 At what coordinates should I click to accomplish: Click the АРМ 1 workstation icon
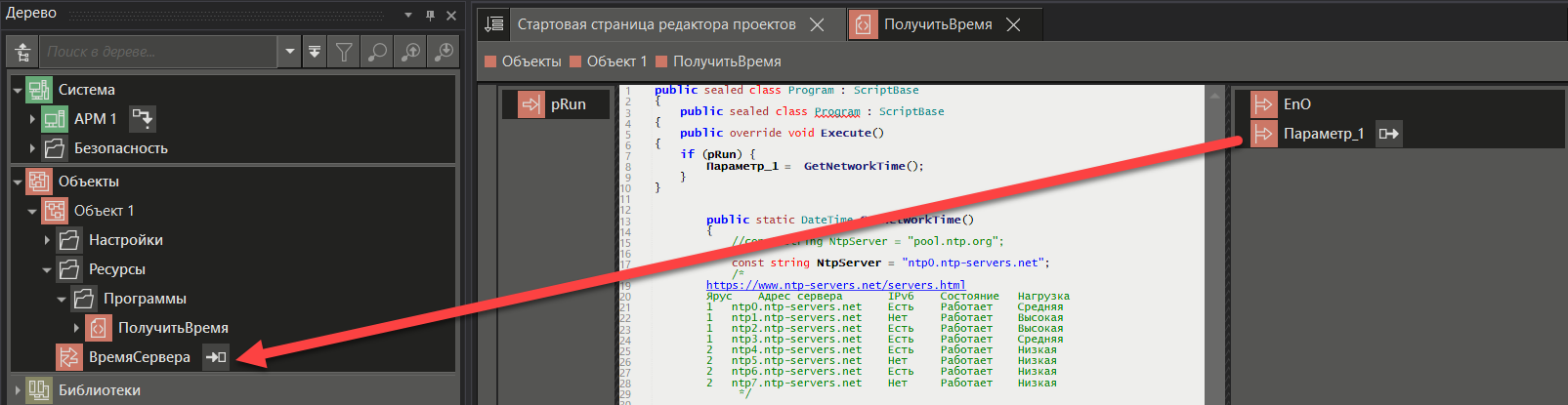(x=55, y=119)
